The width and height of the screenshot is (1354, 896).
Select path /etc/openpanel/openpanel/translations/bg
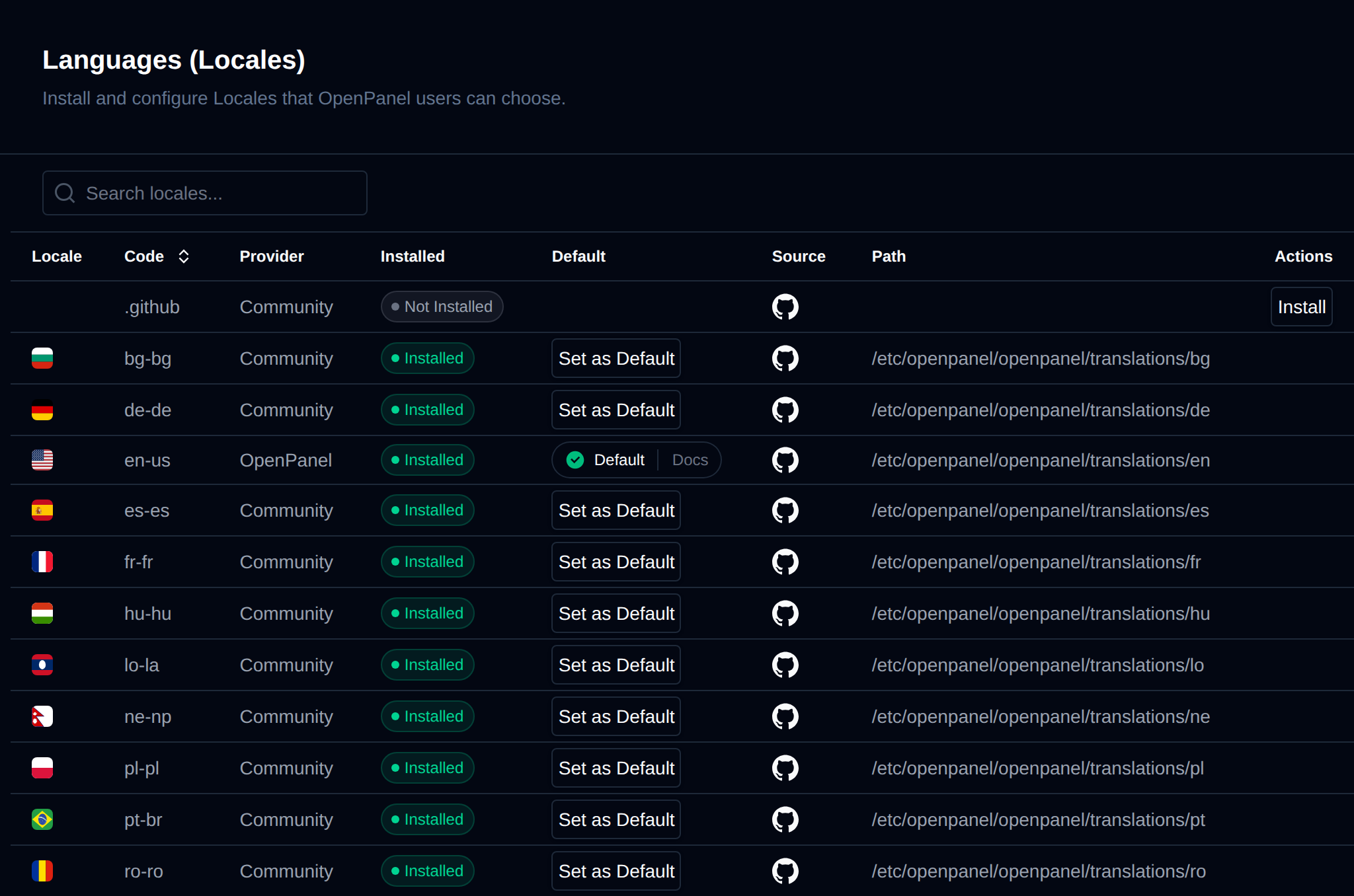[x=1041, y=358]
